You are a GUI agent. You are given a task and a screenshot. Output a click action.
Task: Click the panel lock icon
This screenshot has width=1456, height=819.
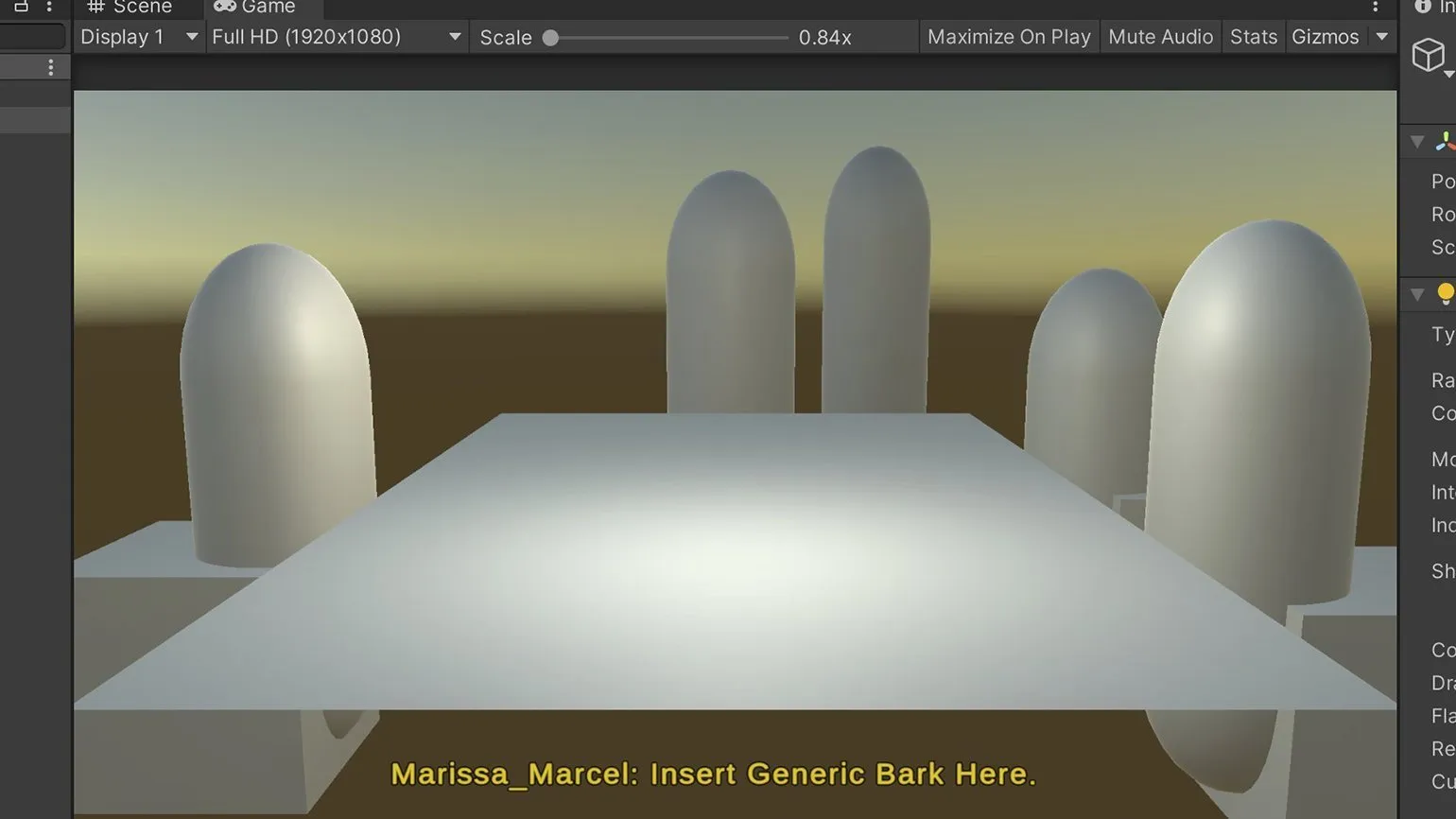[21, 6]
